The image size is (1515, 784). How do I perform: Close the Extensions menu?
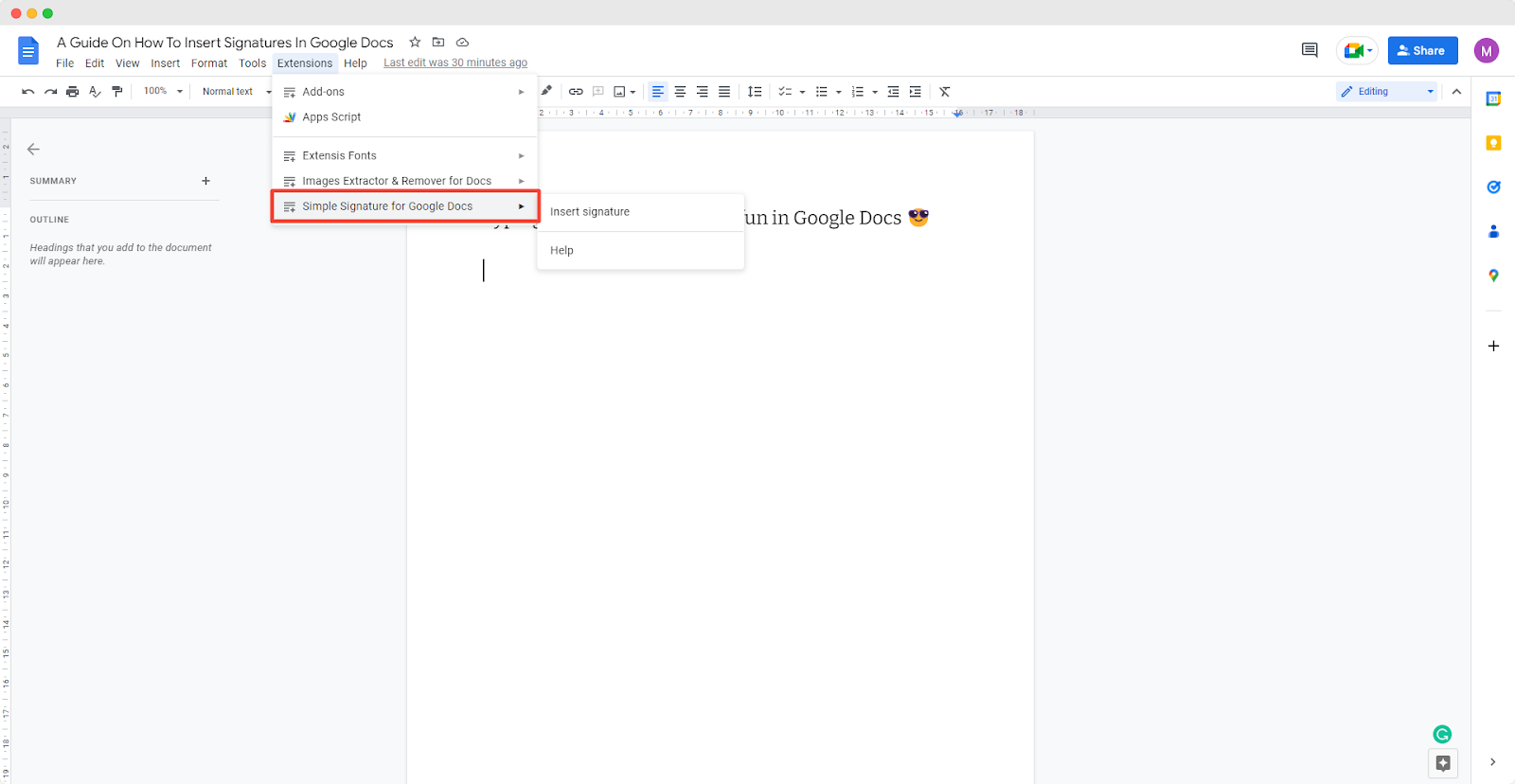(x=305, y=63)
